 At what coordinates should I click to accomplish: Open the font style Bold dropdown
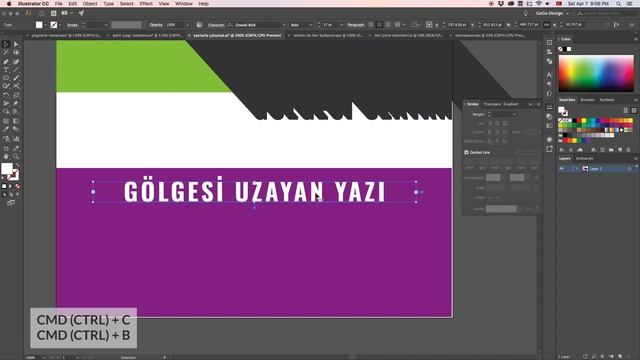point(311,25)
